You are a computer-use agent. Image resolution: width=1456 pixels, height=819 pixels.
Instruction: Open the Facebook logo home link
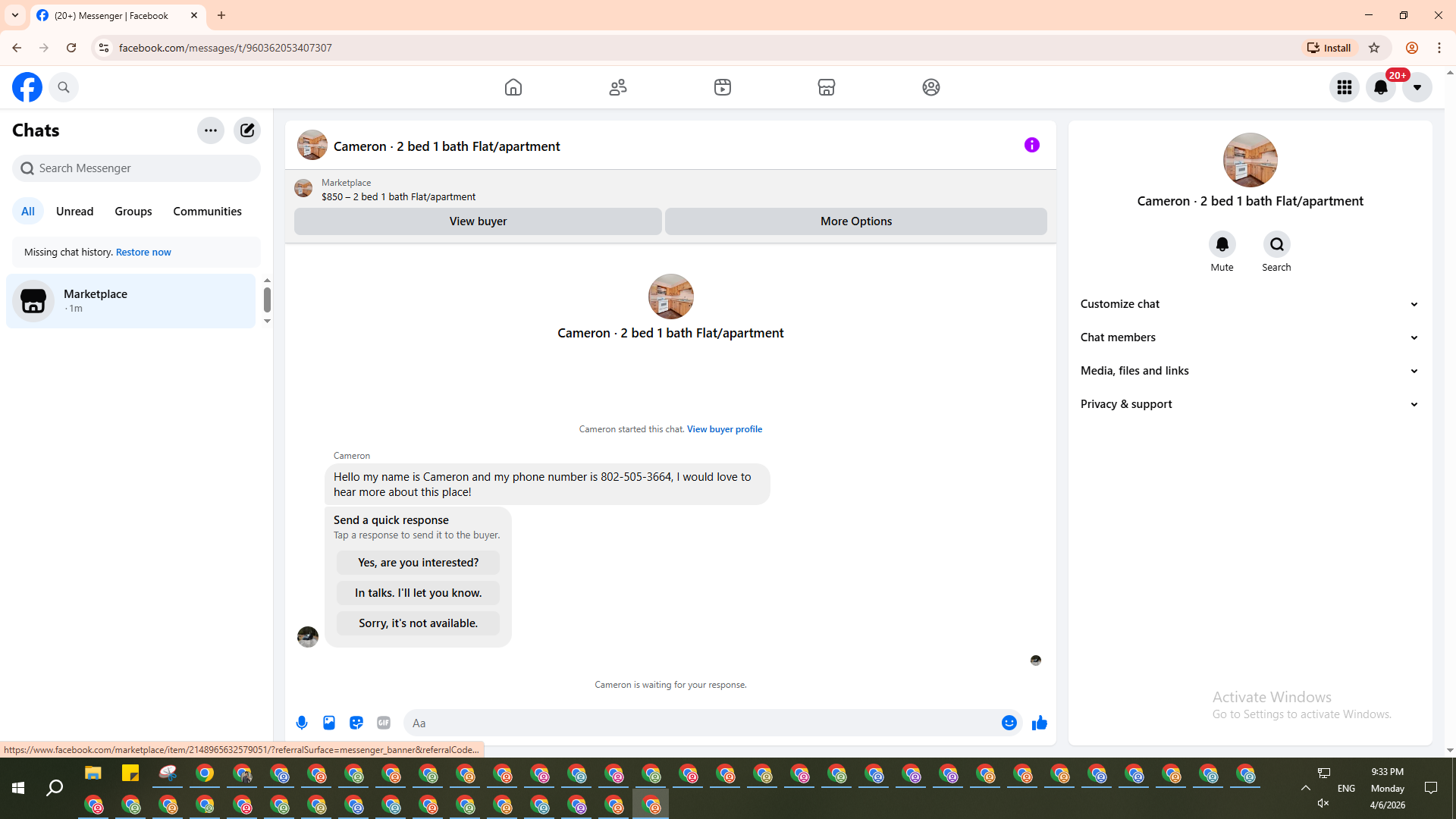27,87
